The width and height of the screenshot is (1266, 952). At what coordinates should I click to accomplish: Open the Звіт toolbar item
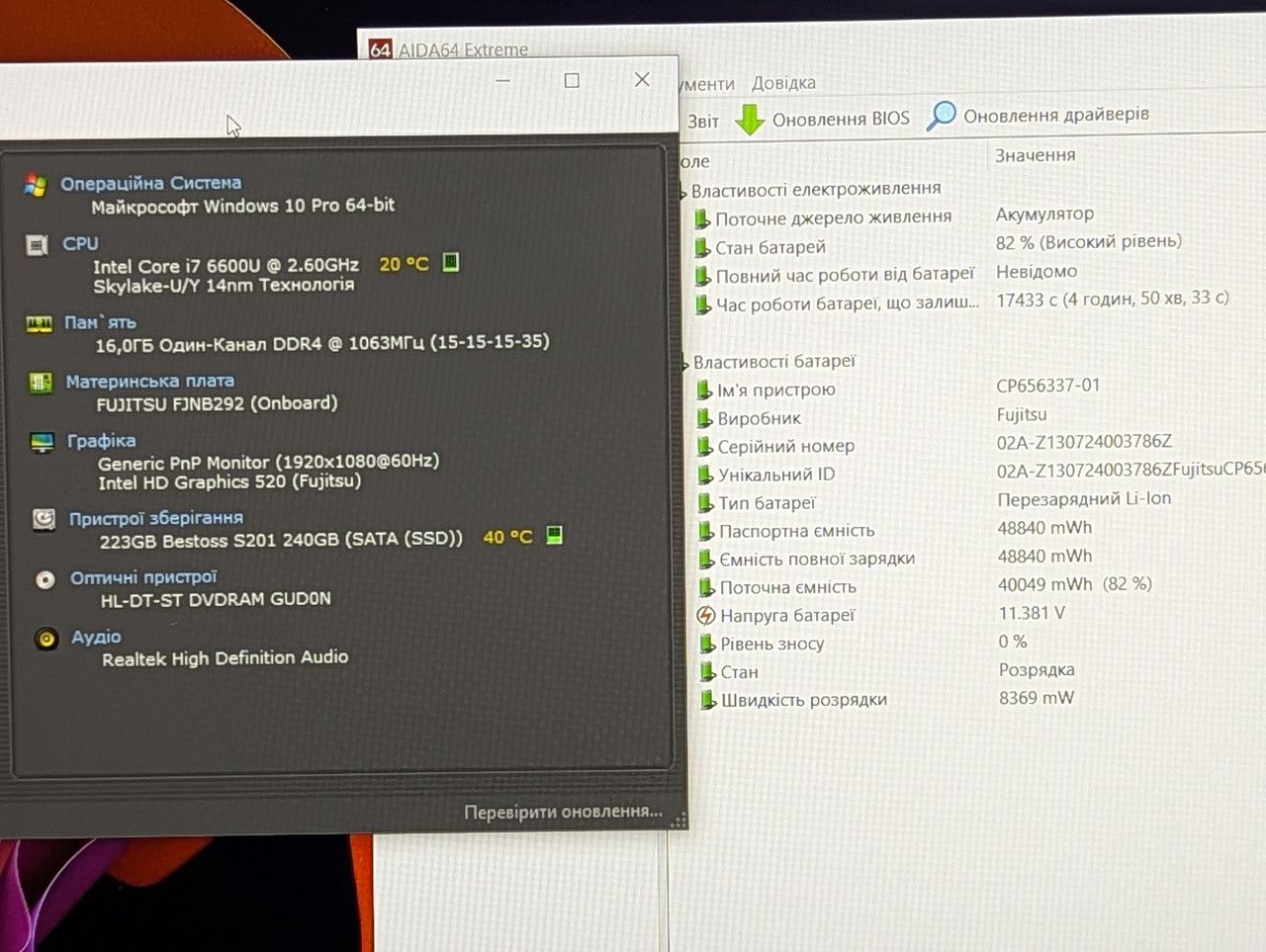point(703,122)
